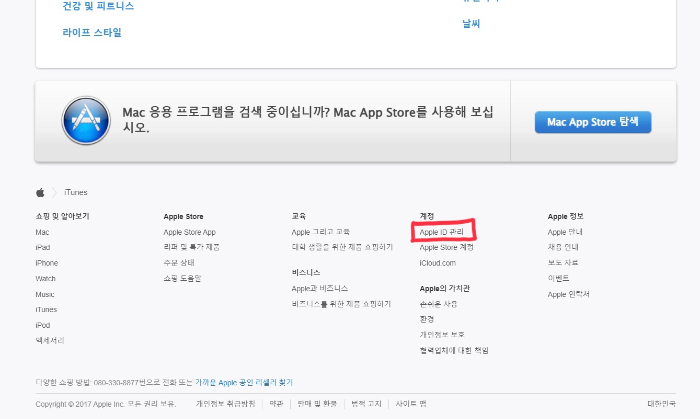Open the '약관' terms link
The width and height of the screenshot is (700, 419).
(276, 404)
